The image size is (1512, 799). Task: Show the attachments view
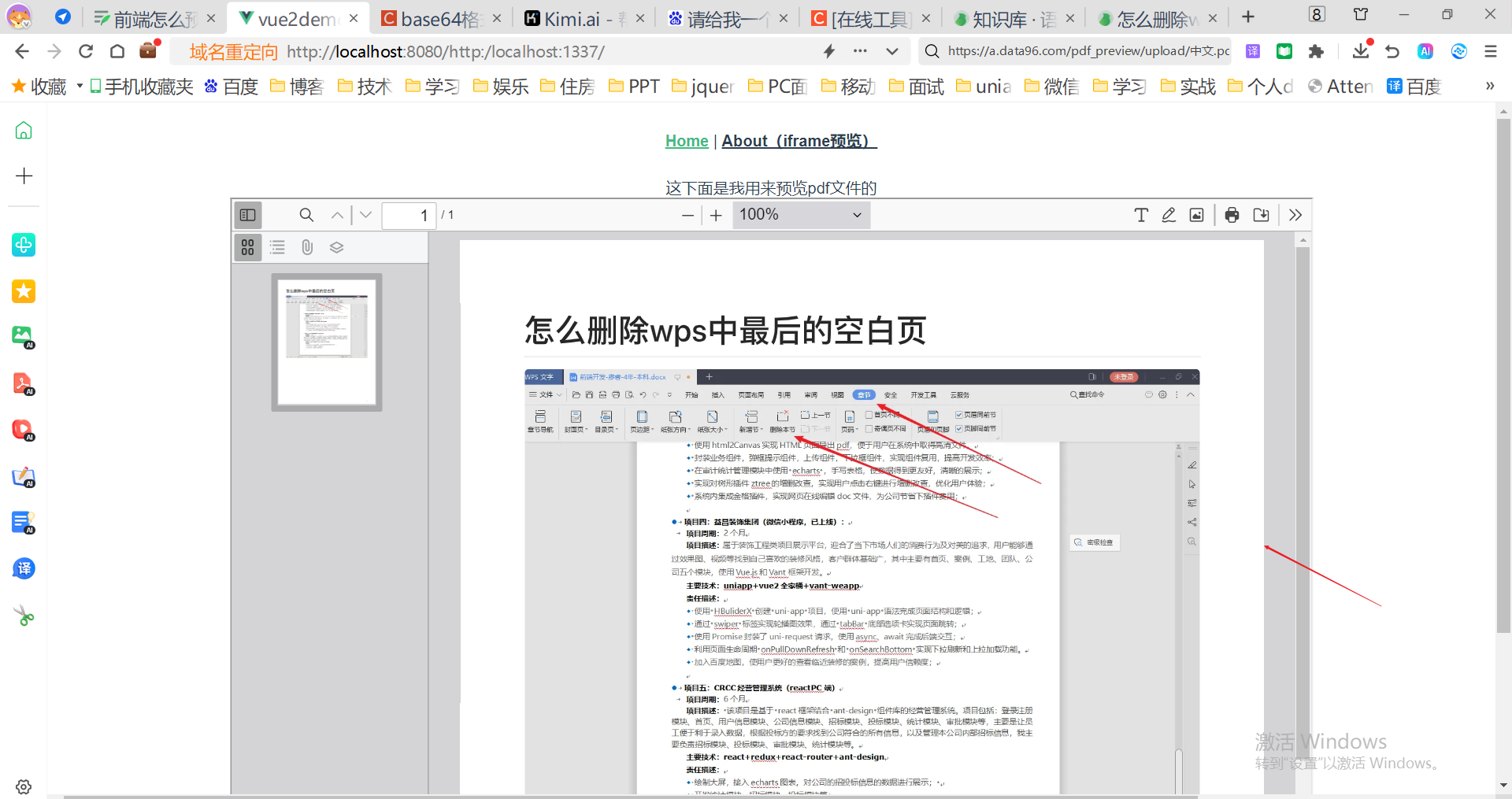point(307,247)
